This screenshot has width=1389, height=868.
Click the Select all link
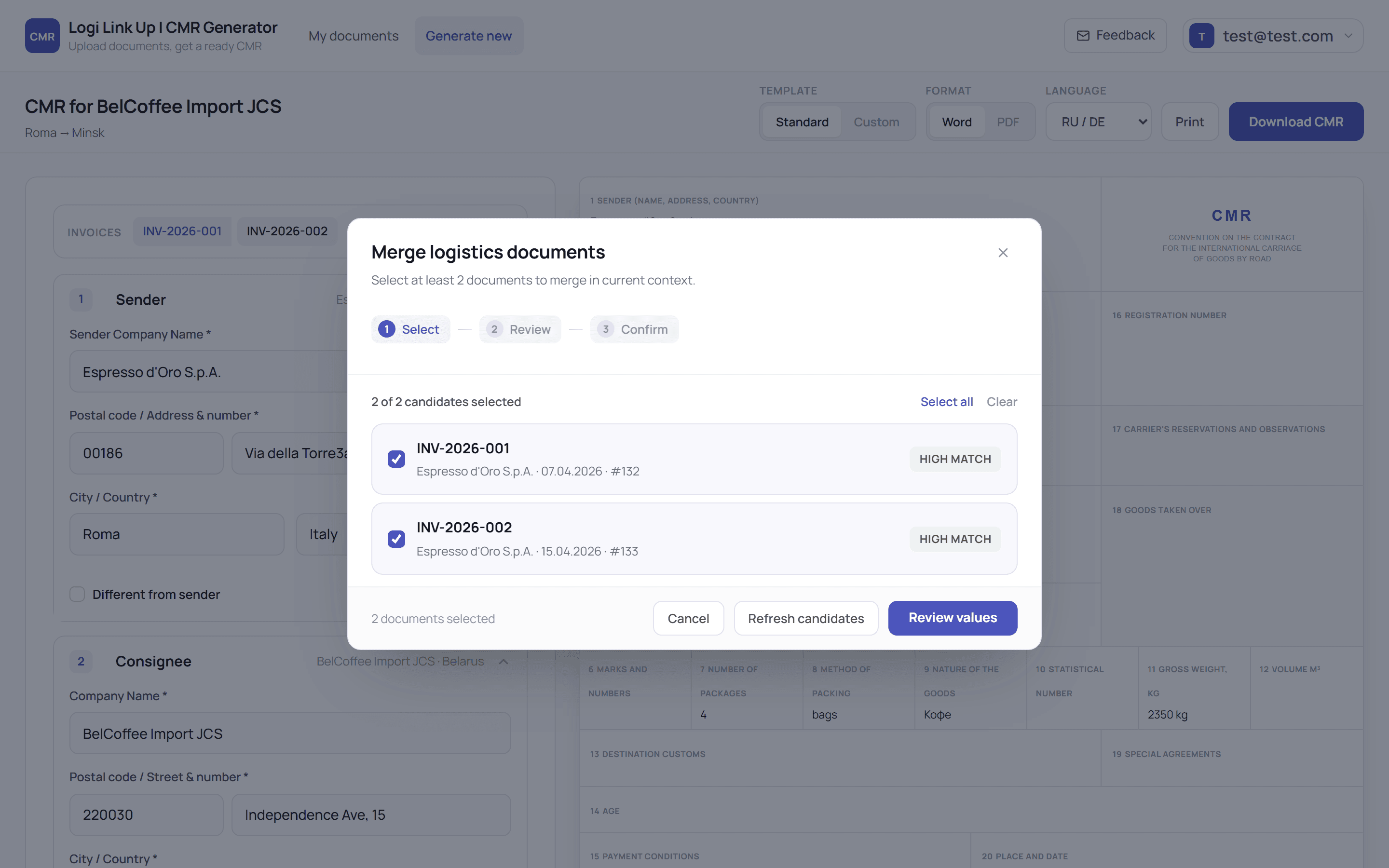[x=946, y=402]
